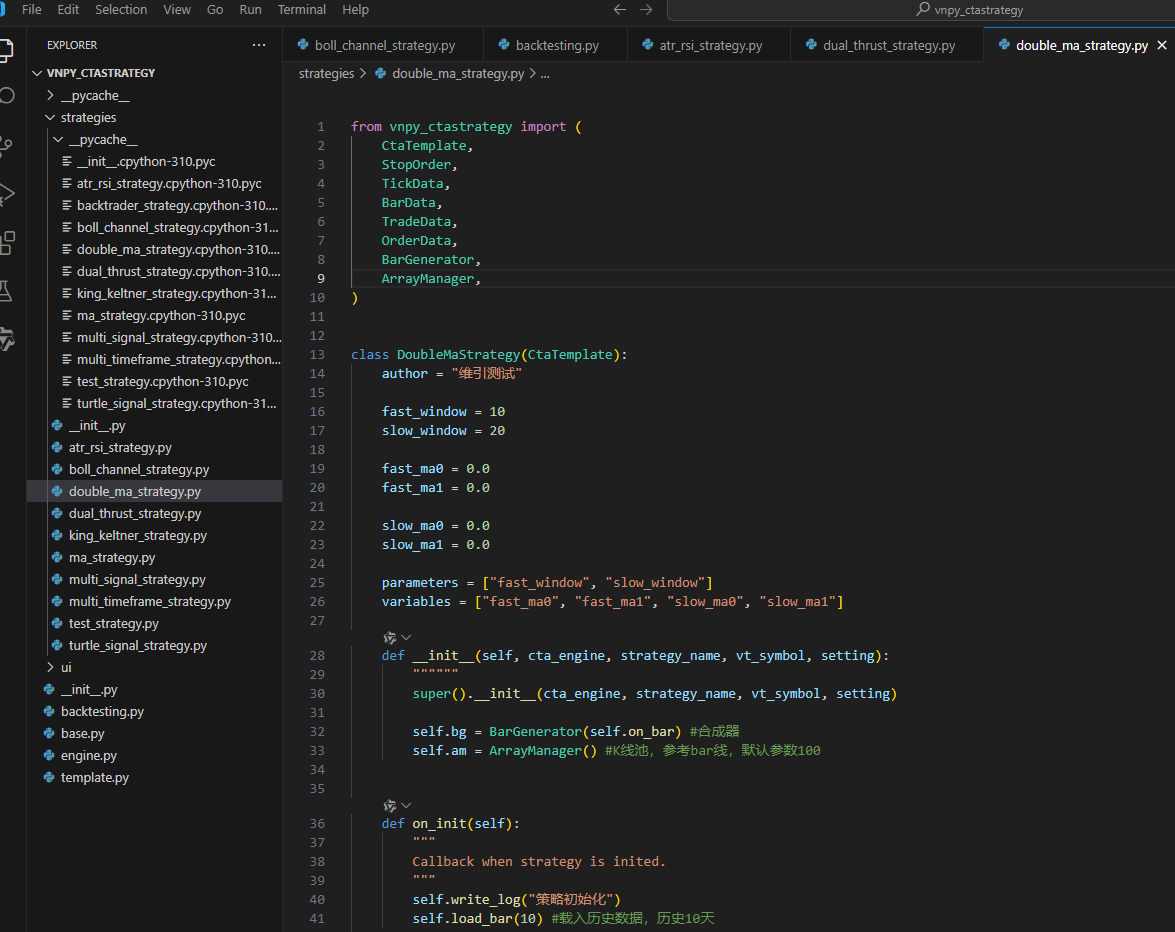The height and width of the screenshot is (932, 1175).
Task: Open the Search view in activity bar
Action: tap(6, 96)
